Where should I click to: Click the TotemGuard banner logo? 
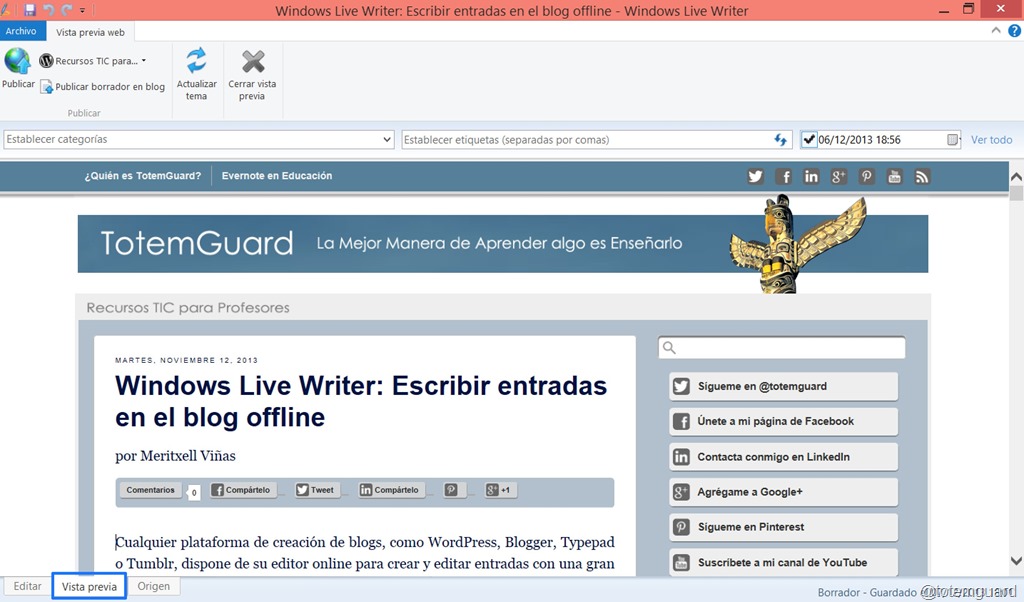197,243
